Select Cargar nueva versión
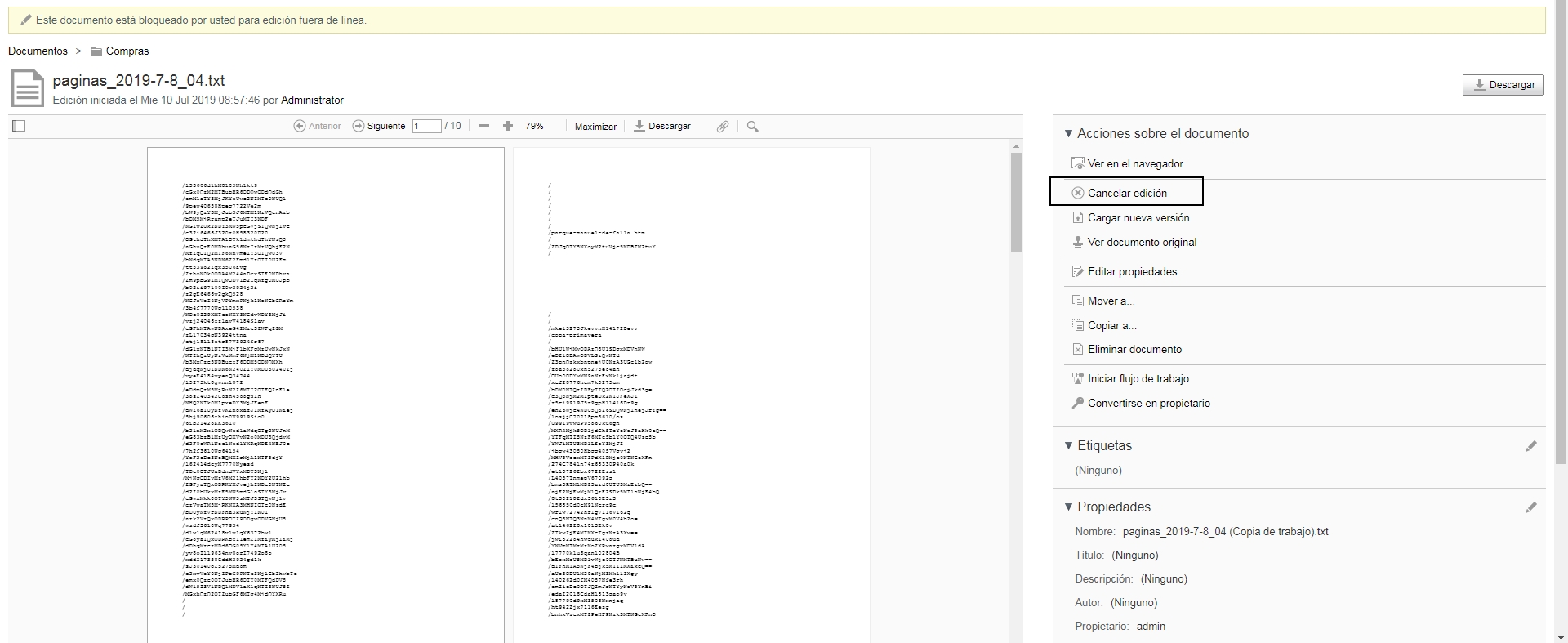This screenshot has width=1568, height=643. coord(1138,217)
